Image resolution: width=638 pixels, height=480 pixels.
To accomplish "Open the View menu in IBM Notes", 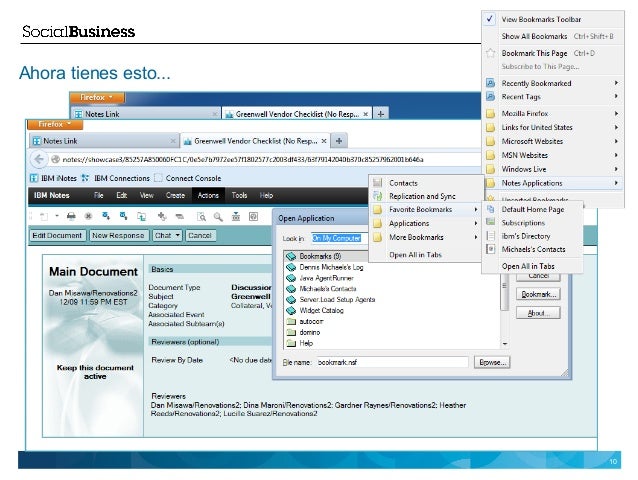I will pyautogui.click(x=146, y=195).
